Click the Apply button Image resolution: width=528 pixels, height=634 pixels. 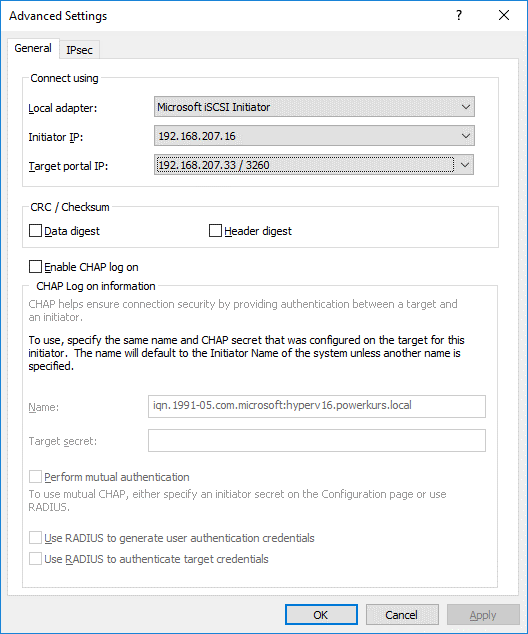coord(483,615)
